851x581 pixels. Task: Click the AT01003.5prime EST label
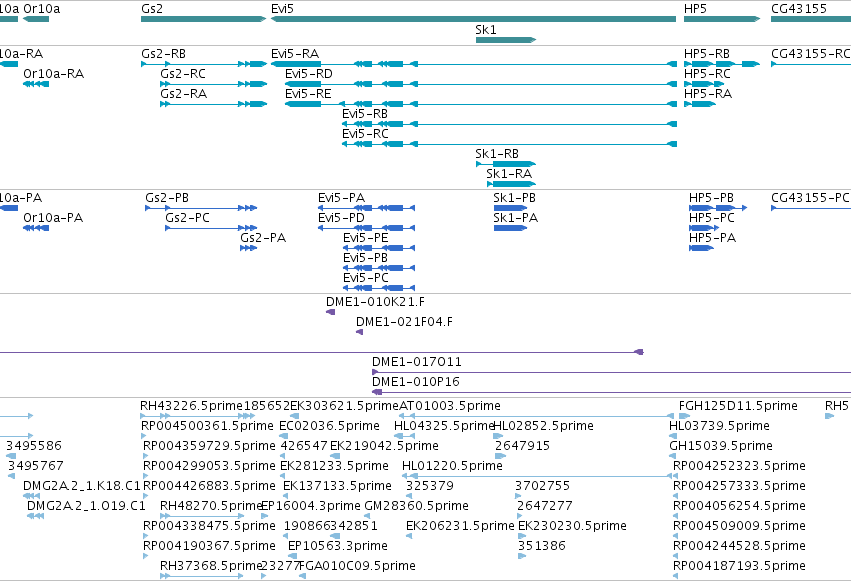click(450, 406)
